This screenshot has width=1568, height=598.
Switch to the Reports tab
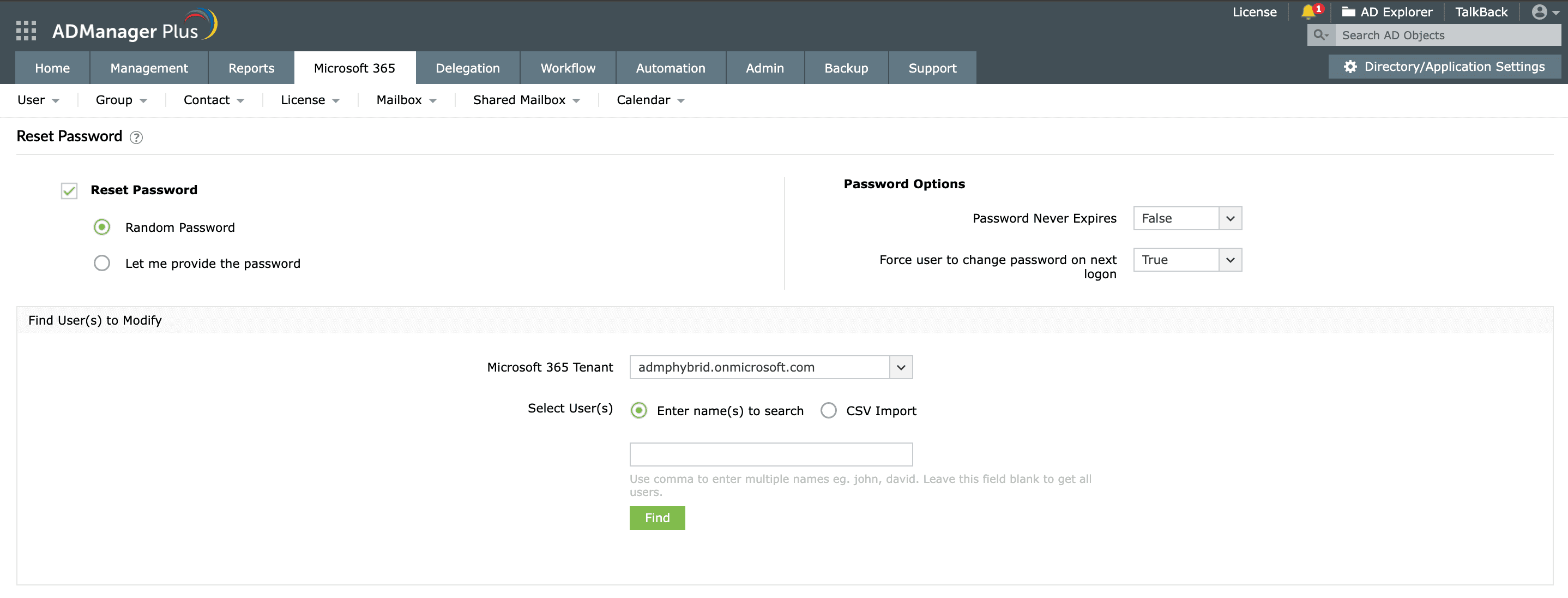tap(251, 68)
